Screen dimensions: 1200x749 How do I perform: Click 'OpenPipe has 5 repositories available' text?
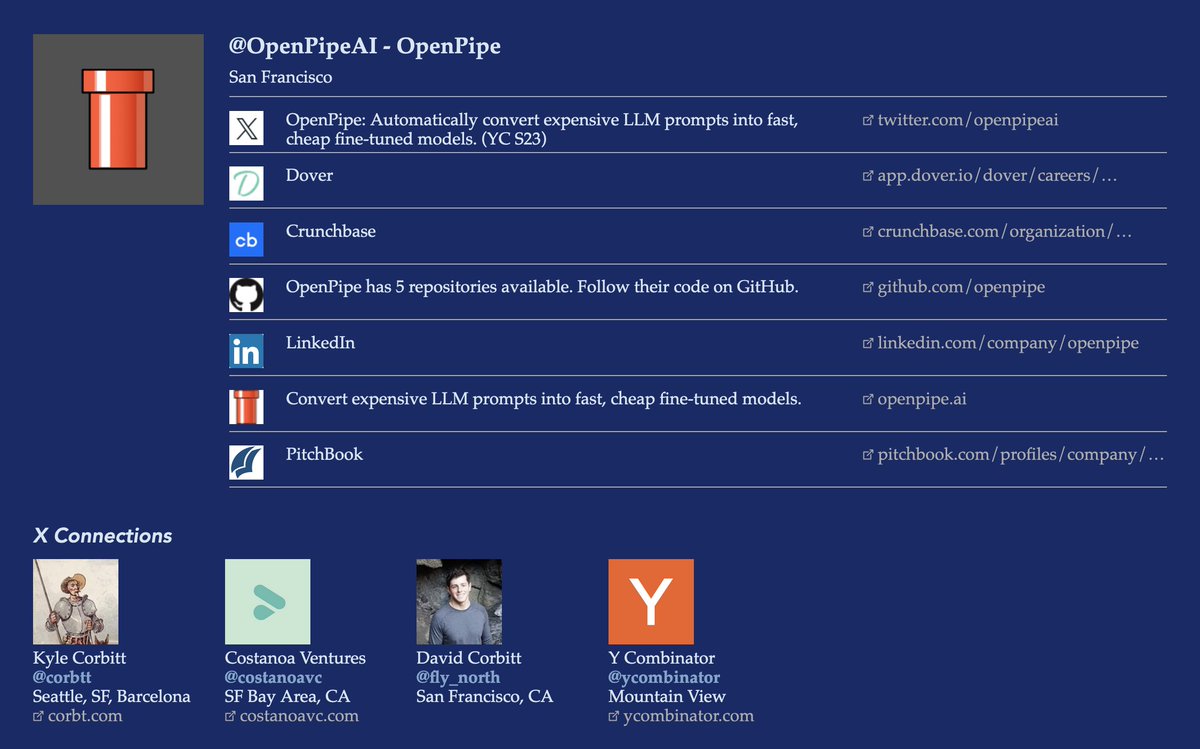click(542, 287)
